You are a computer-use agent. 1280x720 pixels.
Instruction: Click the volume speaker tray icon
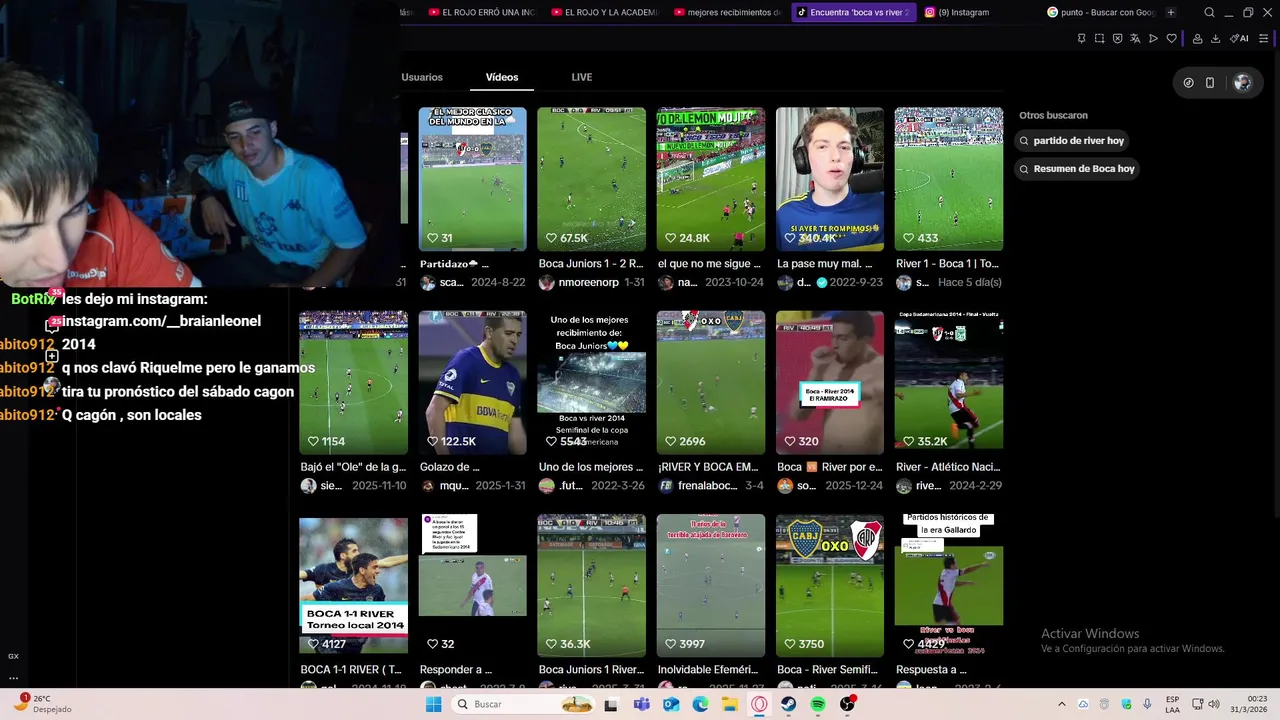(1213, 704)
